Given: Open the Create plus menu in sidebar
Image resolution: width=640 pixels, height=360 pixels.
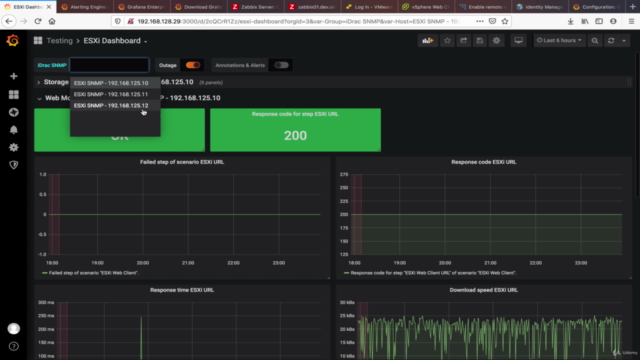Looking at the screenshot, I should point(13,76).
